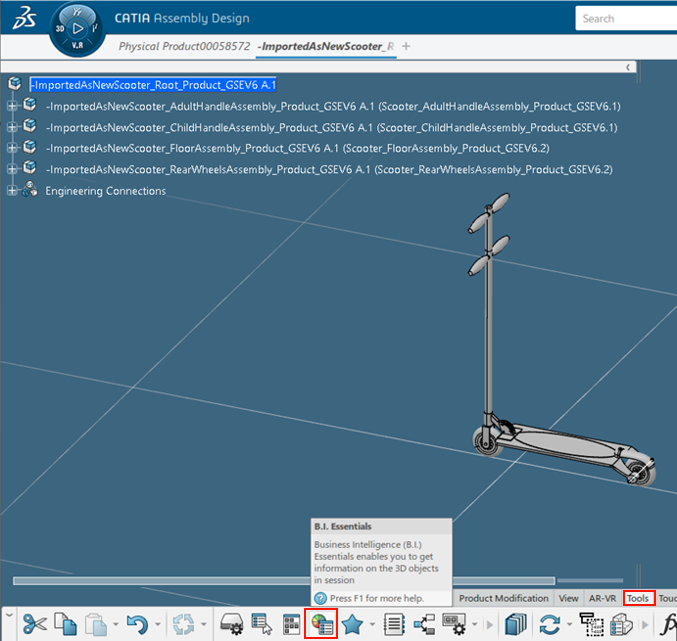Click in the Search field
677x641 pixels.
coord(625,18)
